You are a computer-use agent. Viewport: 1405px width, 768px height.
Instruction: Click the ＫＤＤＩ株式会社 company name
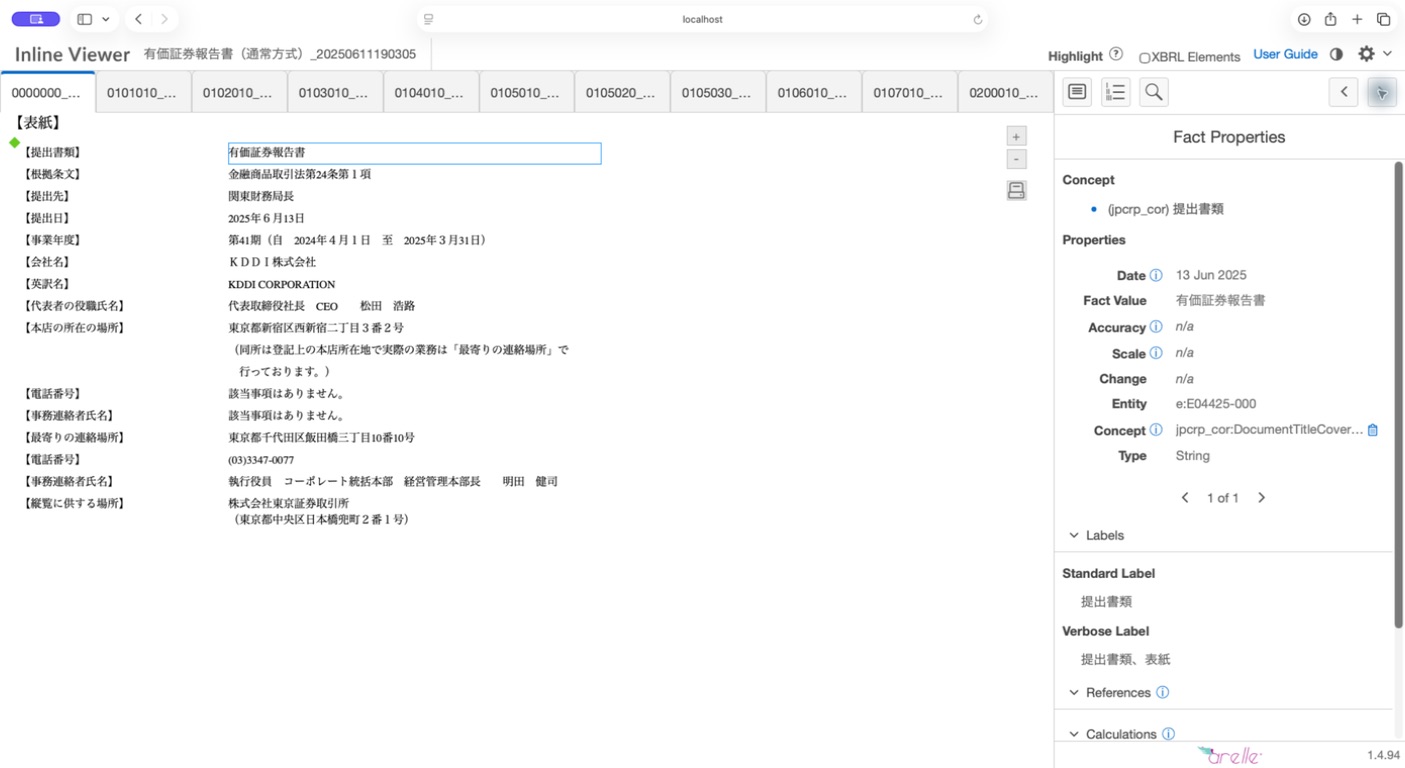point(272,262)
